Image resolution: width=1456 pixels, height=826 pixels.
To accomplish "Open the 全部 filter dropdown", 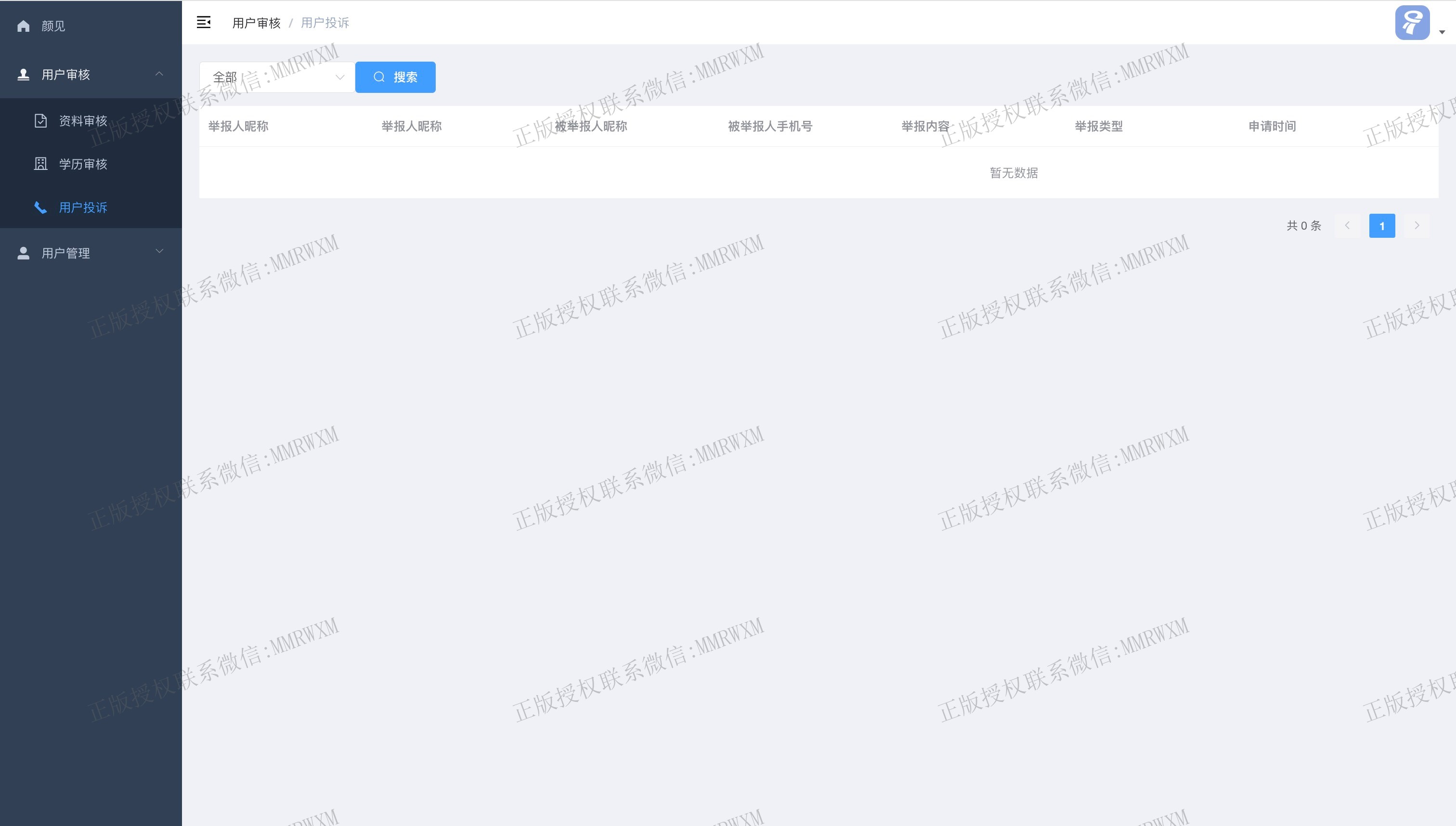I will [x=277, y=77].
